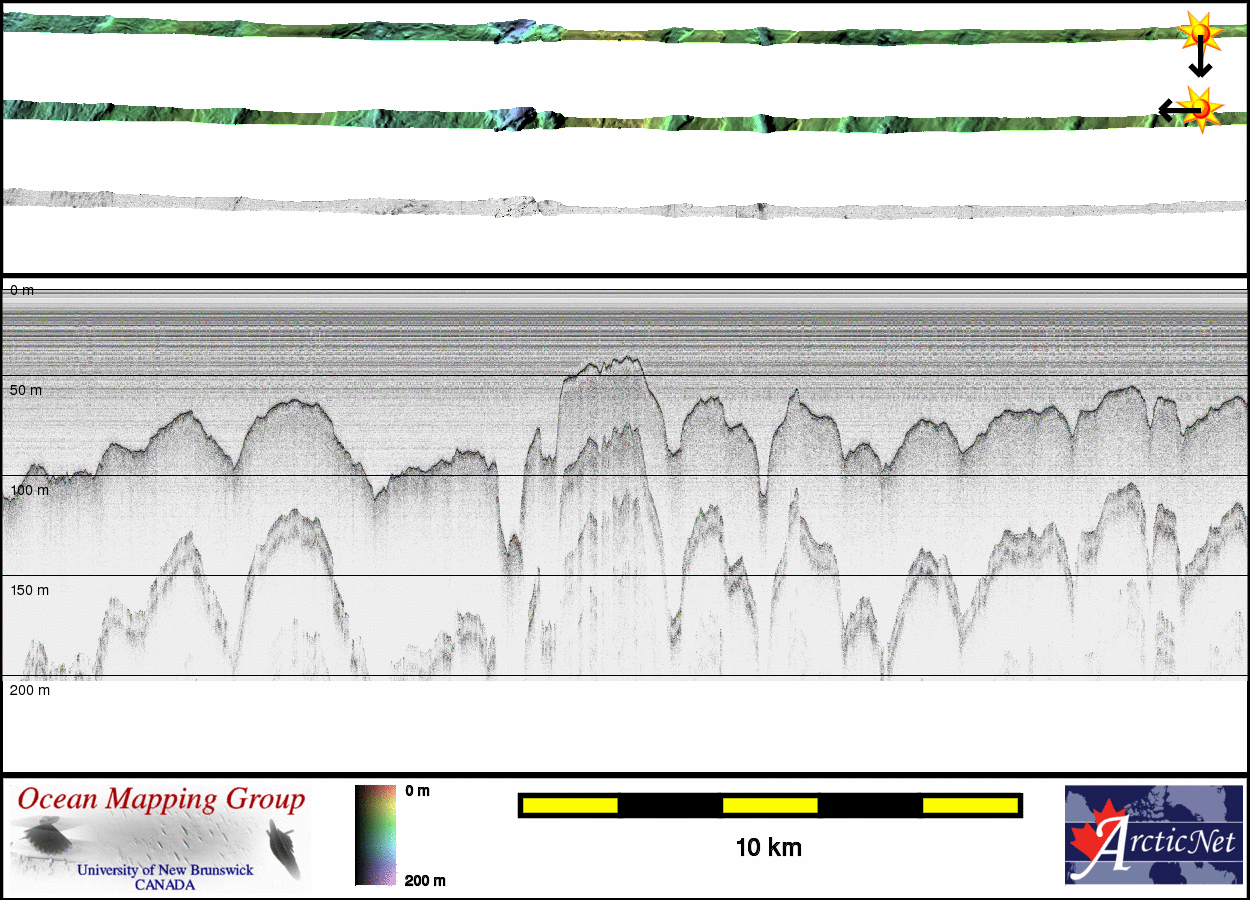Click the 100 m depth label
The width and height of the screenshot is (1250, 900).
pos(29,490)
